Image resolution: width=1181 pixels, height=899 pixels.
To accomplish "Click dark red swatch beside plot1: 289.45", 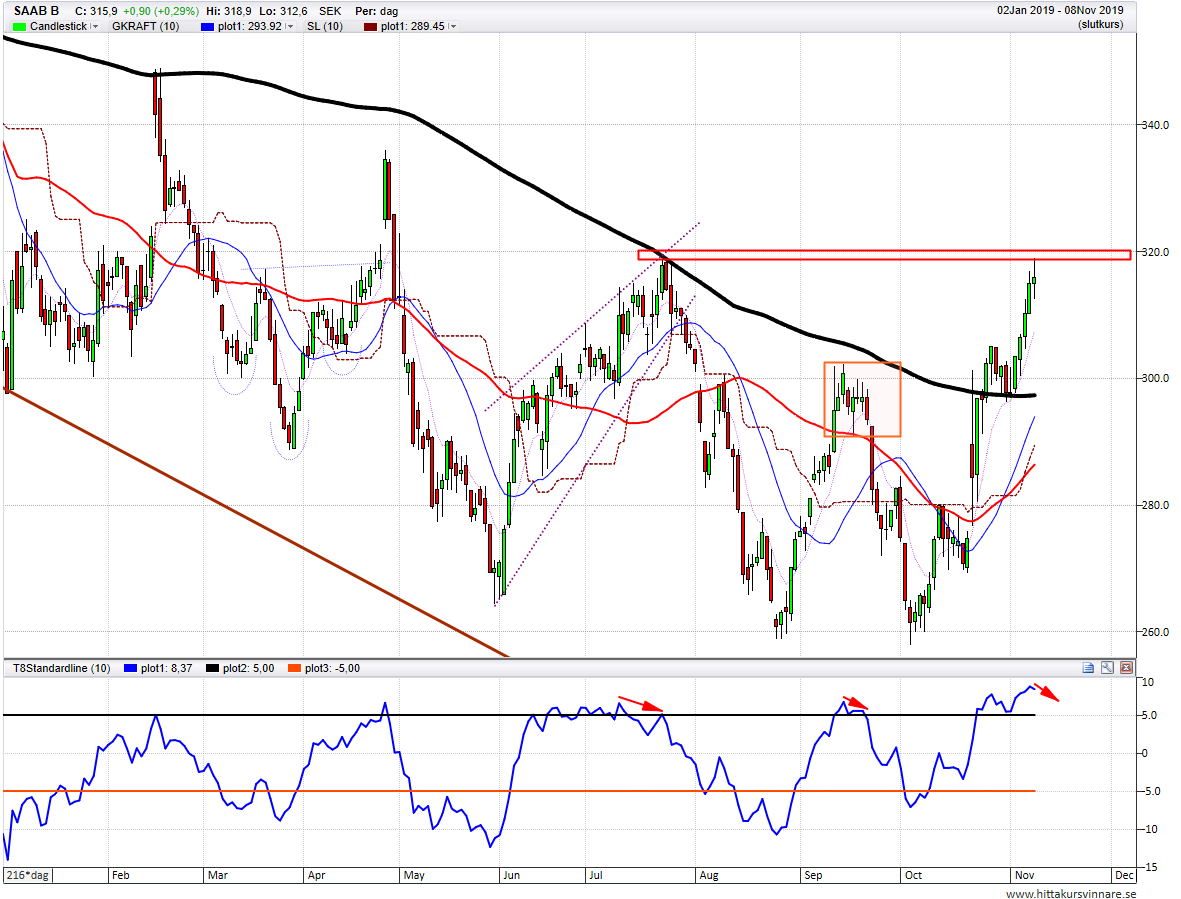I will pos(371,26).
